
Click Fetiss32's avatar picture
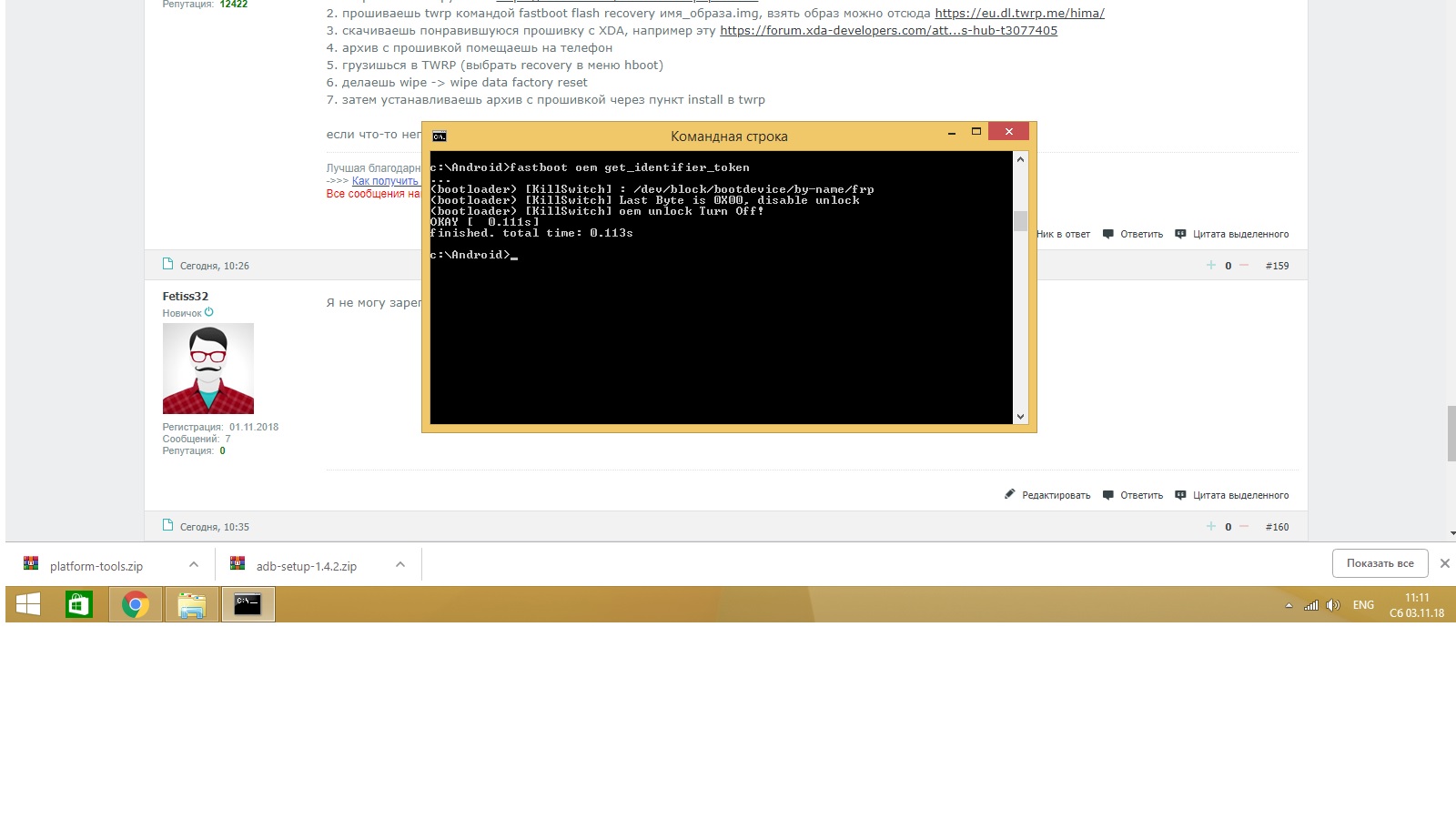(208, 369)
